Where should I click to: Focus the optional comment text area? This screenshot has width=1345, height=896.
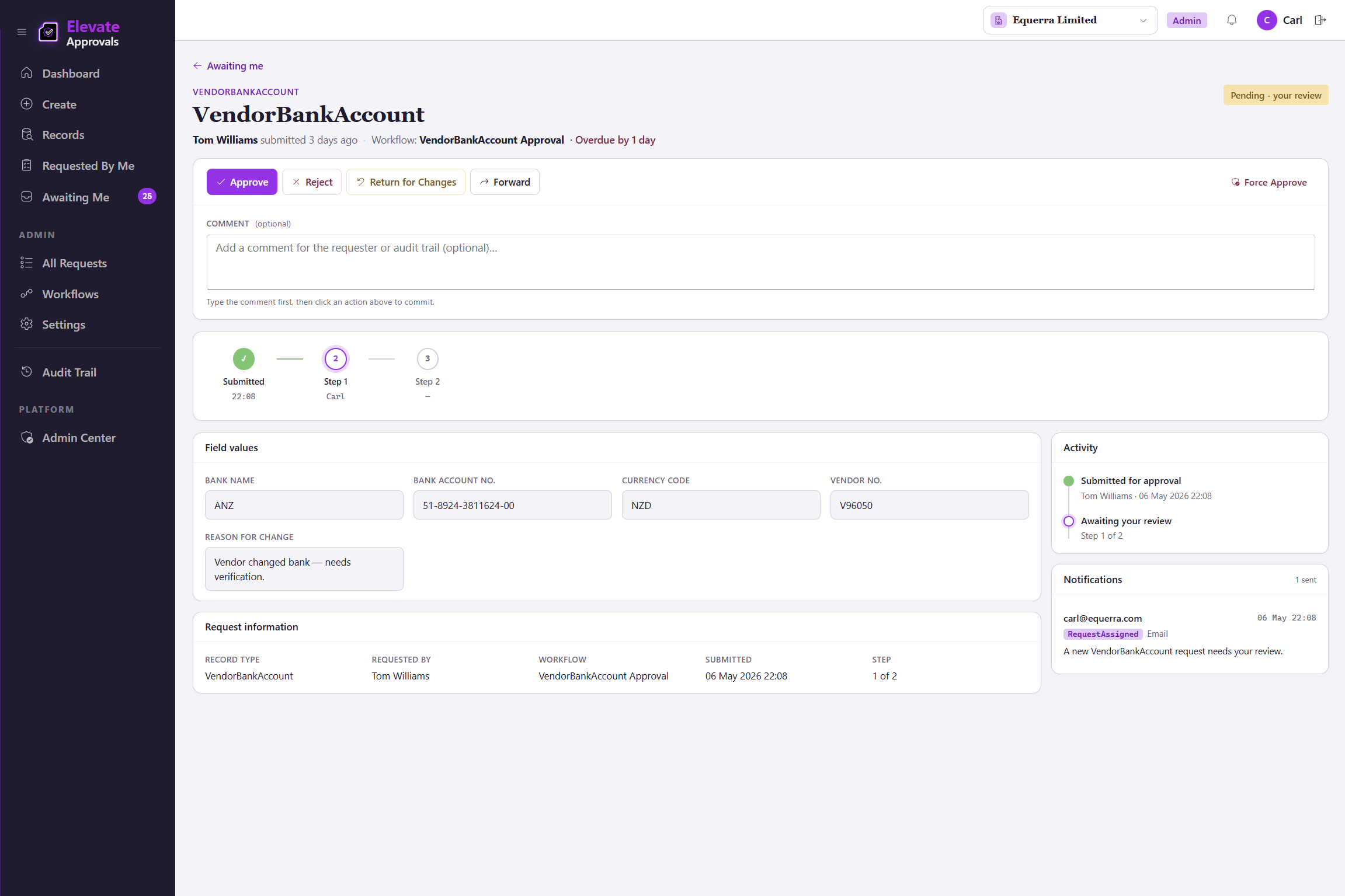click(760, 262)
